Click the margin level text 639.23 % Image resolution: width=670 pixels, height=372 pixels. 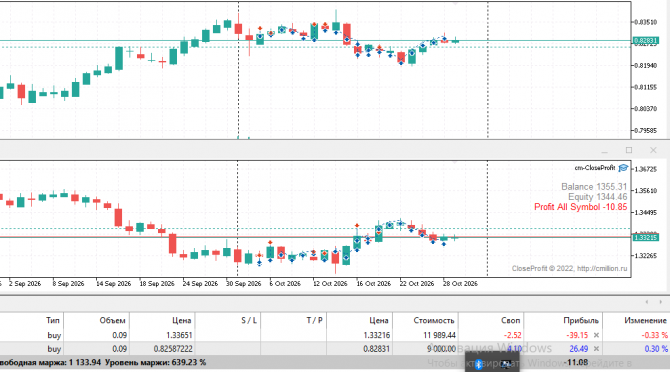click(188, 363)
